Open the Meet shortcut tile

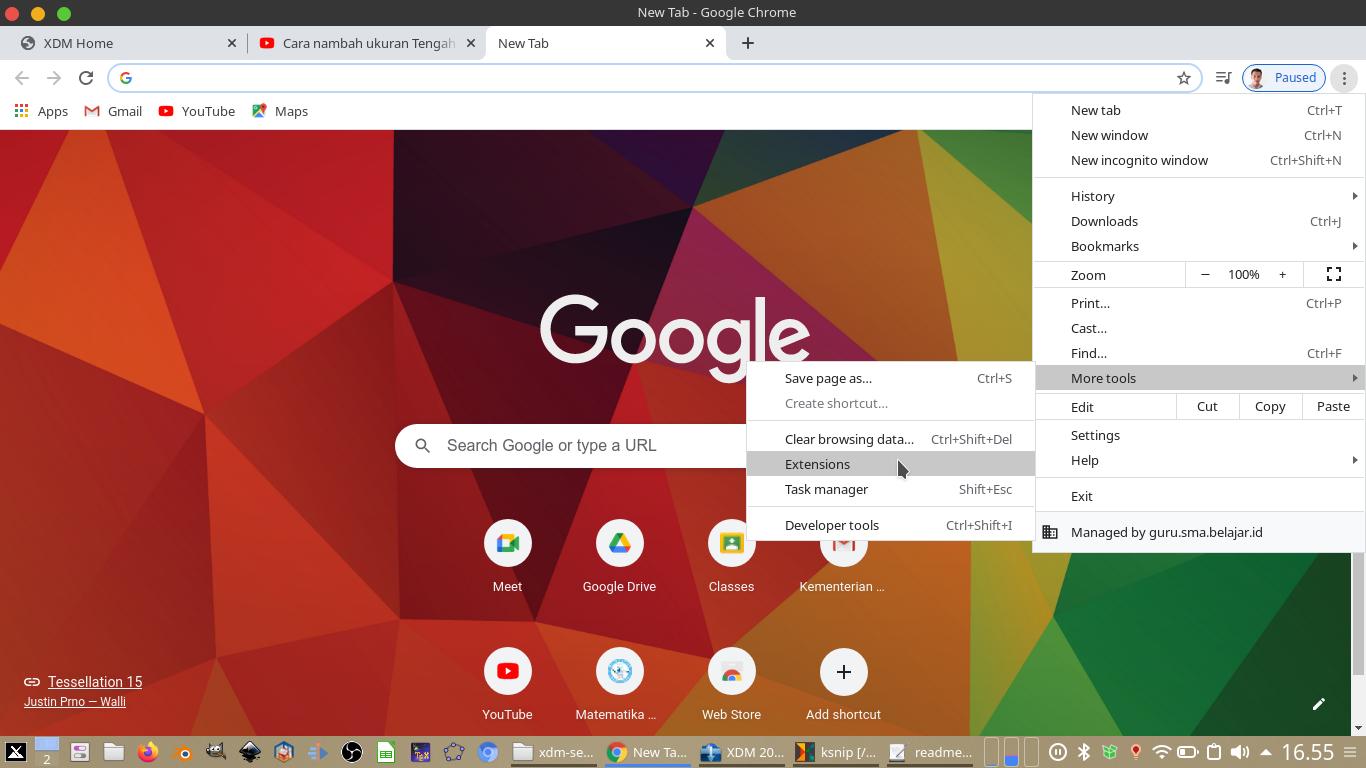click(x=507, y=558)
